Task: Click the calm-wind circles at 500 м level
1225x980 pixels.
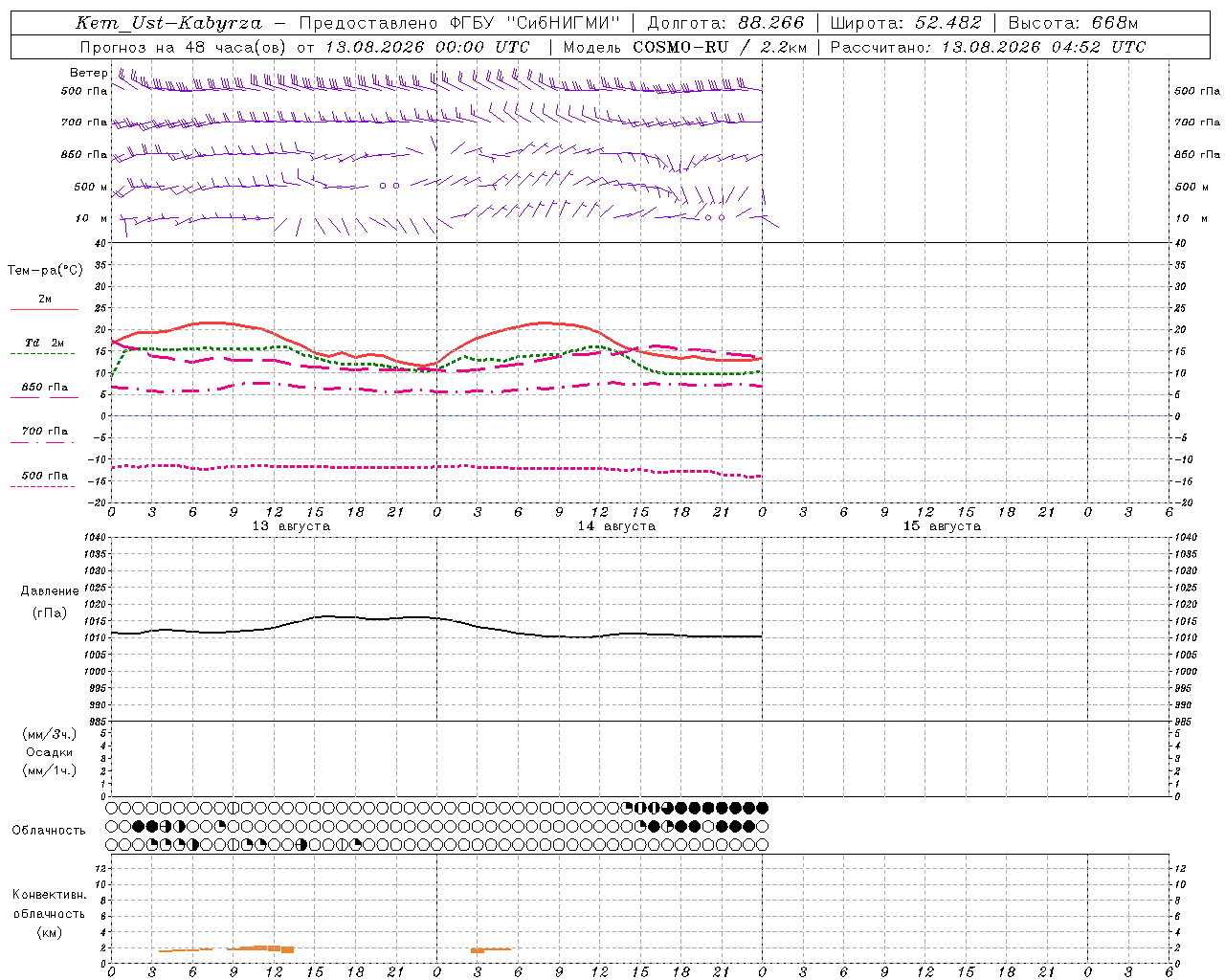Action: pos(390,186)
